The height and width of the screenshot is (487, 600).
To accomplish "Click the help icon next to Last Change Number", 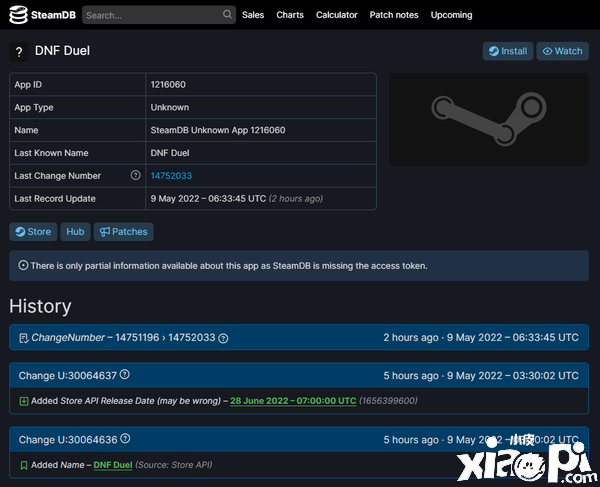I will pyautogui.click(x=135, y=175).
